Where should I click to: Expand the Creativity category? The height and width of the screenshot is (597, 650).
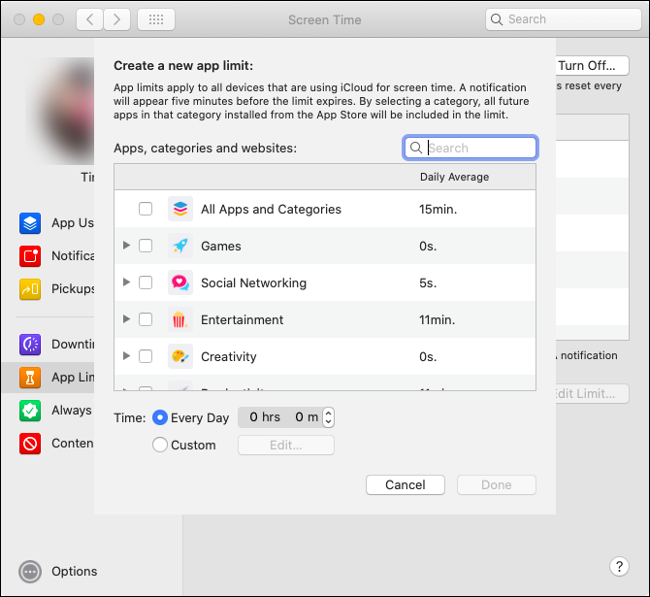tap(126, 356)
